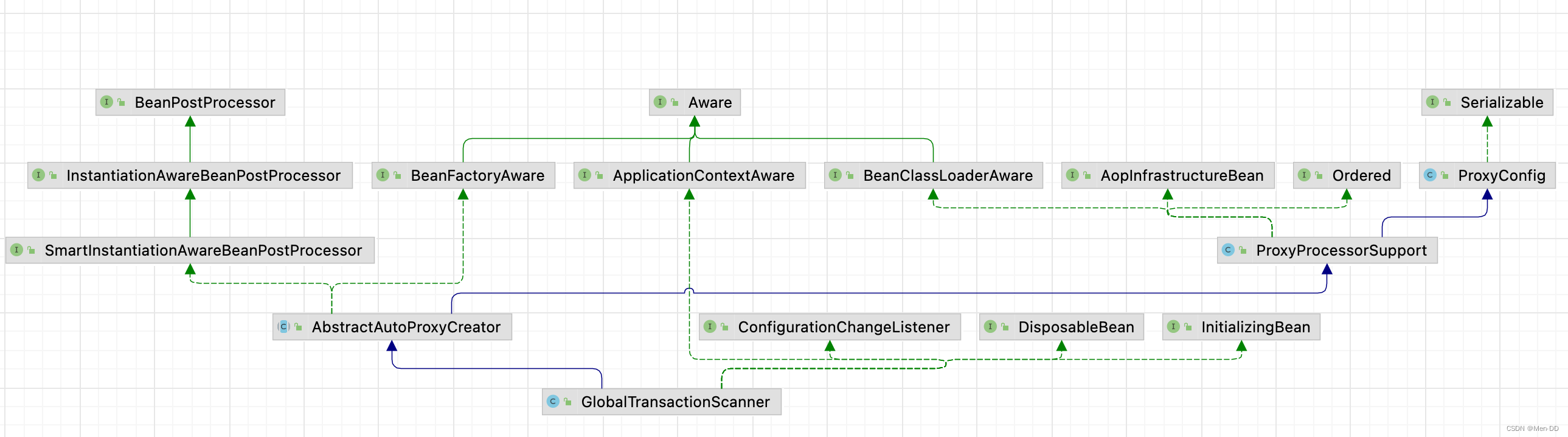
Task: Click the interface icon of AopInfrastructureBean
Action: [x=1072, y=175]
